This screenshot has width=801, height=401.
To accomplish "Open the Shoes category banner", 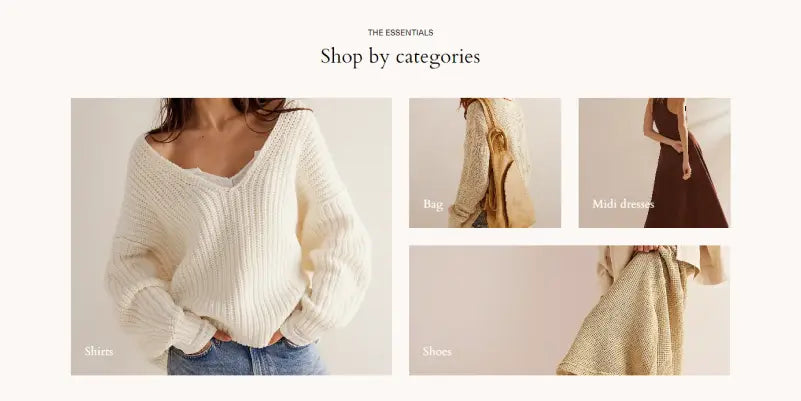I will pyautogui.click(x=569, y=310).
